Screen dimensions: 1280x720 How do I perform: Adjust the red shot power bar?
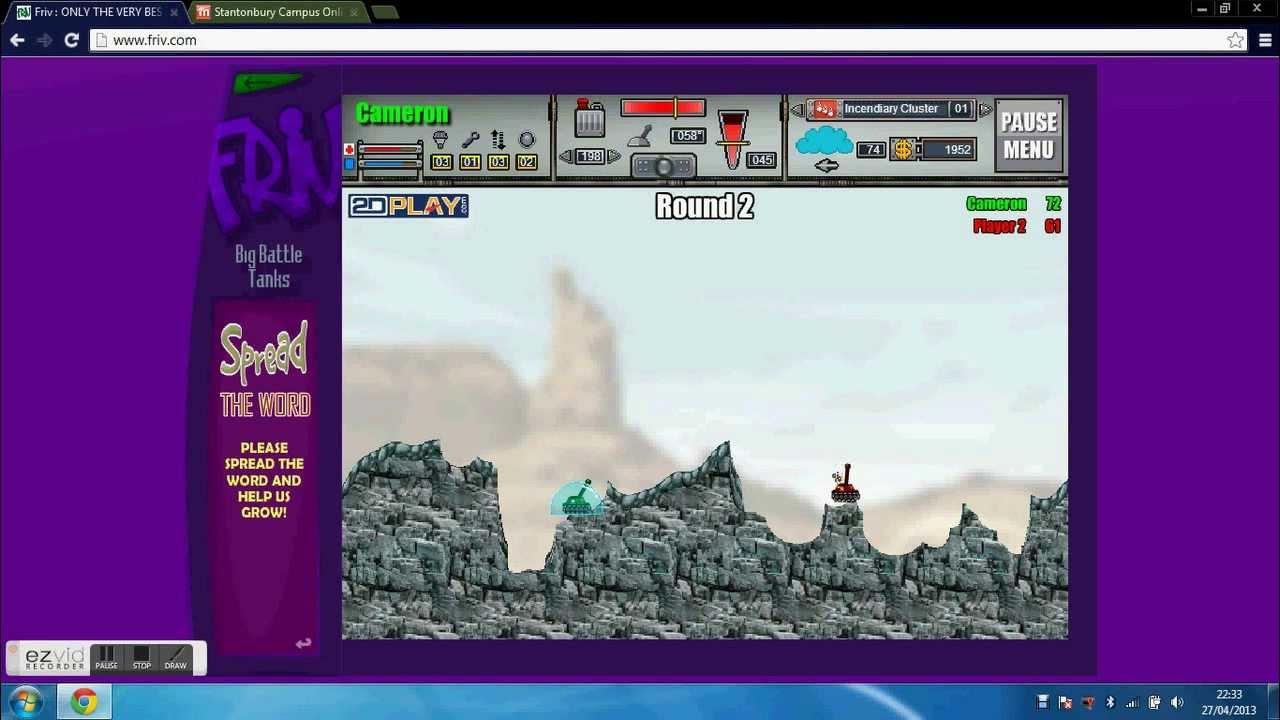663,108
